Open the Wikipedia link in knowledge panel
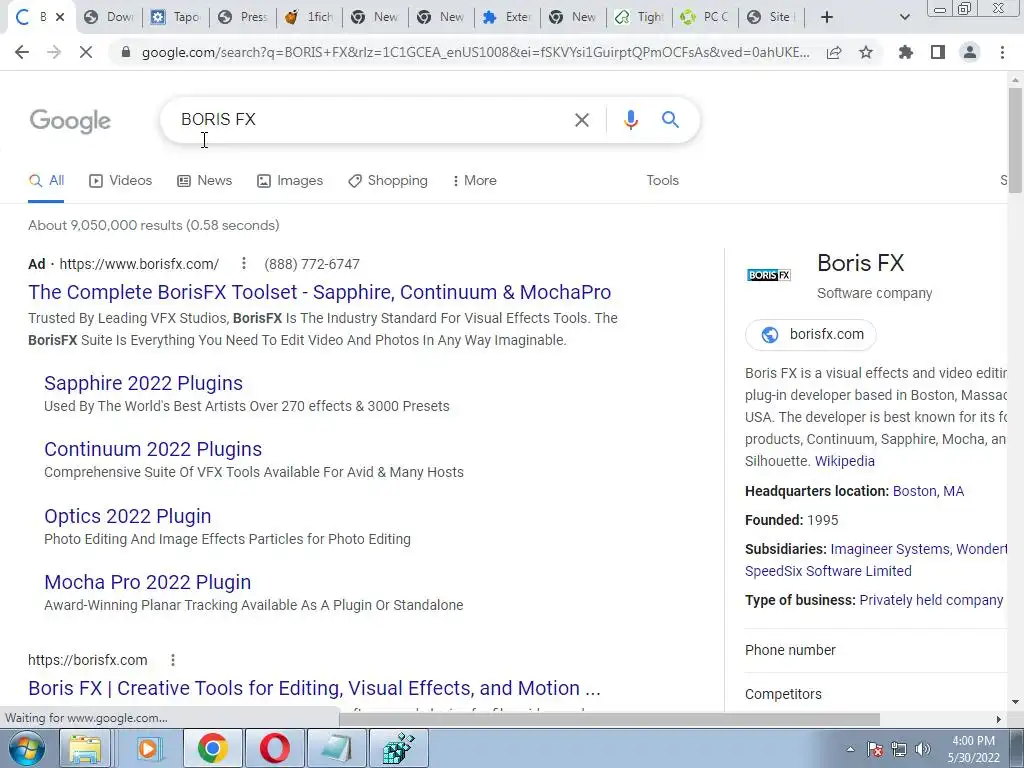 point(844,461)
